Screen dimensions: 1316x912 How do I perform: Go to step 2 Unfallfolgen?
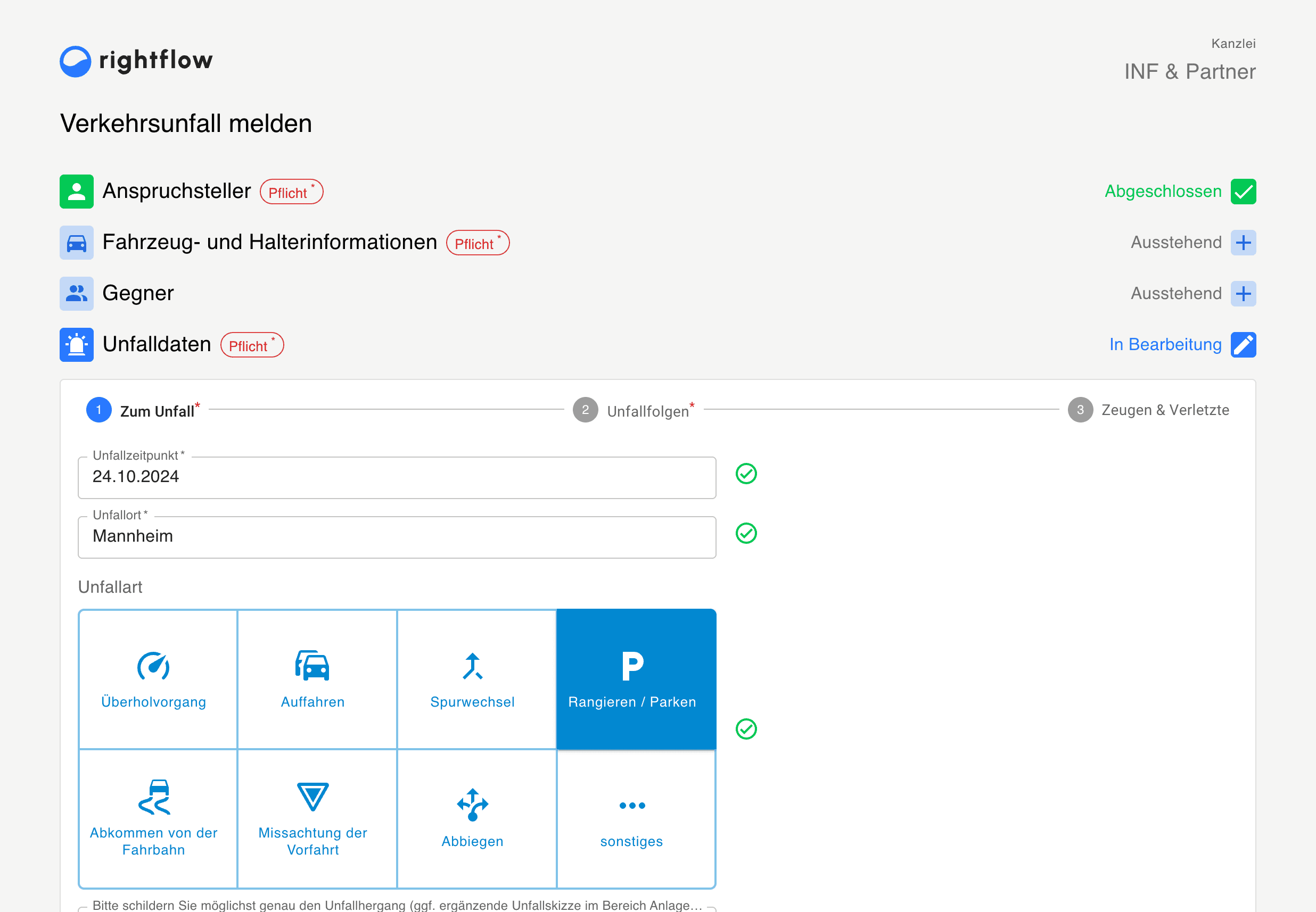(x=635, y=410)
